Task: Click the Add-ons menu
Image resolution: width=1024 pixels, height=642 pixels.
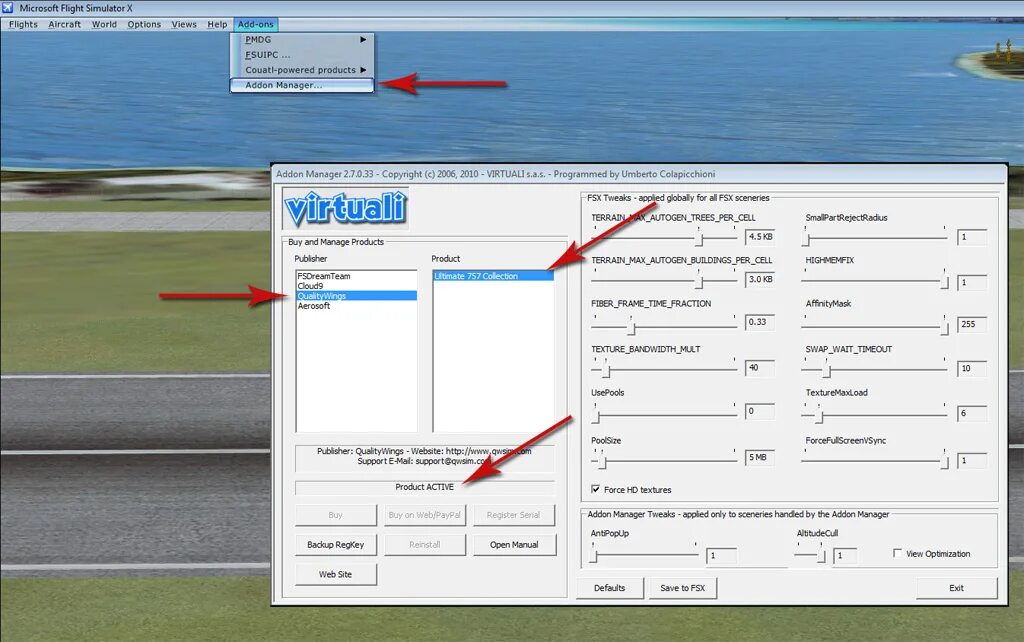Action: [x=255, y=24]
